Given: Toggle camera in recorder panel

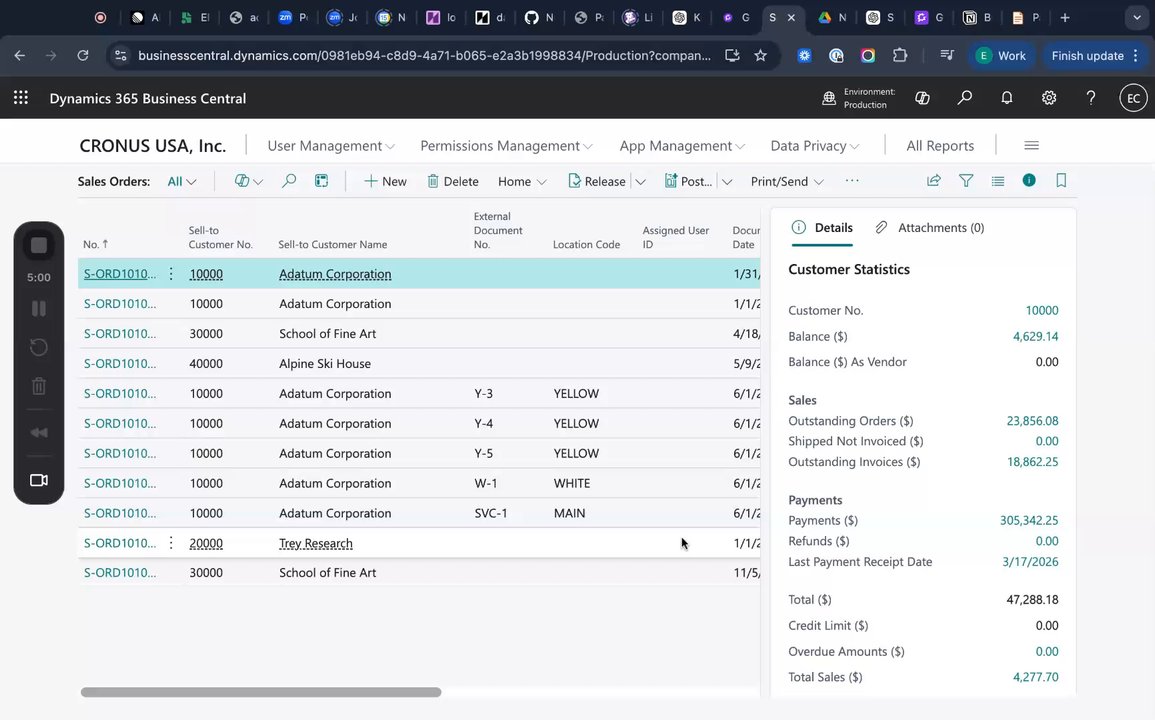Looking at the screenshot, I should [x=38, y=480].
